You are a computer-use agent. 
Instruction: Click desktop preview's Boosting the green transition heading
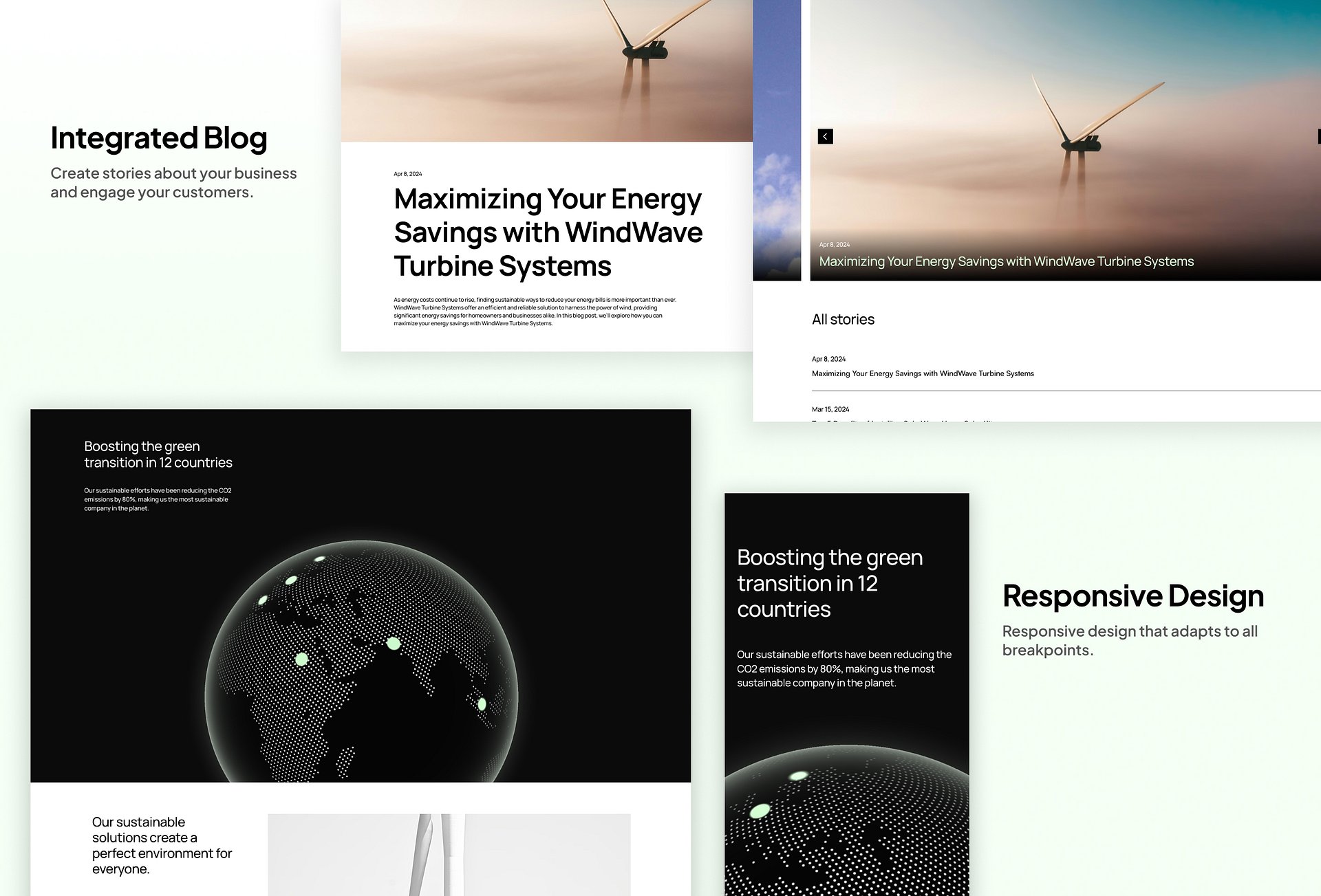point(158,455)
